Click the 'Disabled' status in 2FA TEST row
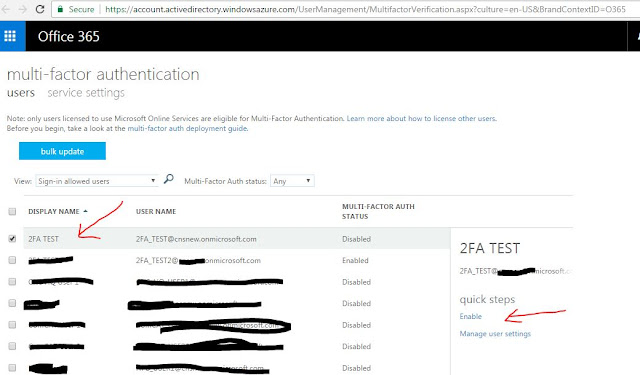This screenshot has width=640, height=375. 356,239
